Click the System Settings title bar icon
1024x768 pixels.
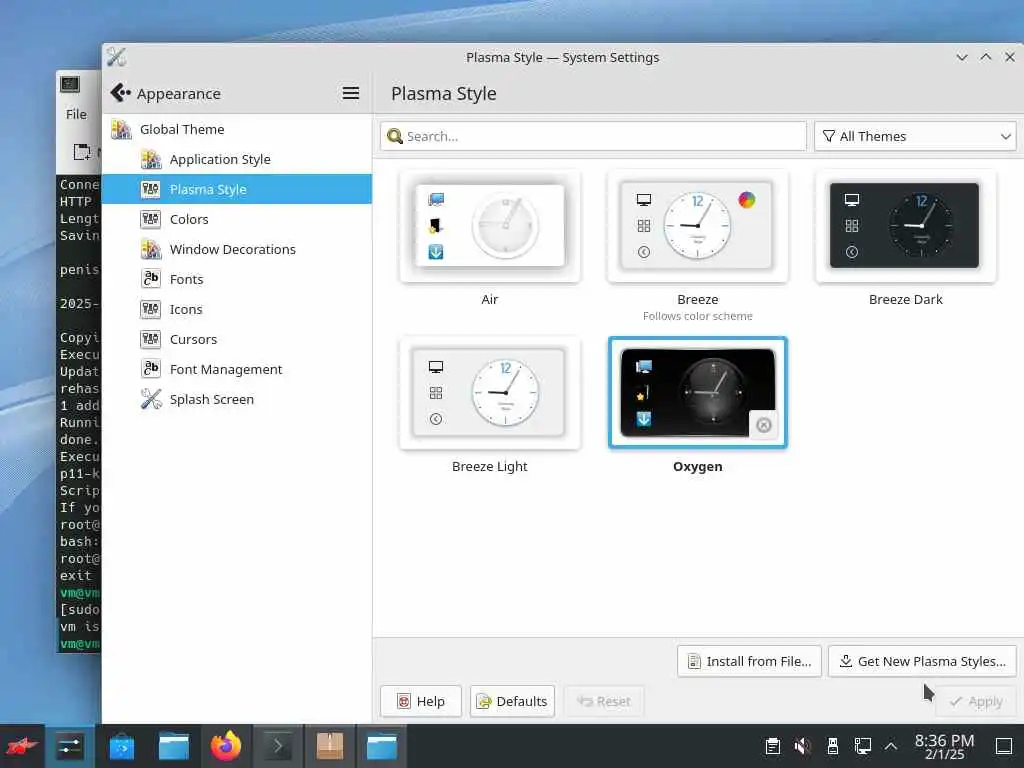click(116, 57)
